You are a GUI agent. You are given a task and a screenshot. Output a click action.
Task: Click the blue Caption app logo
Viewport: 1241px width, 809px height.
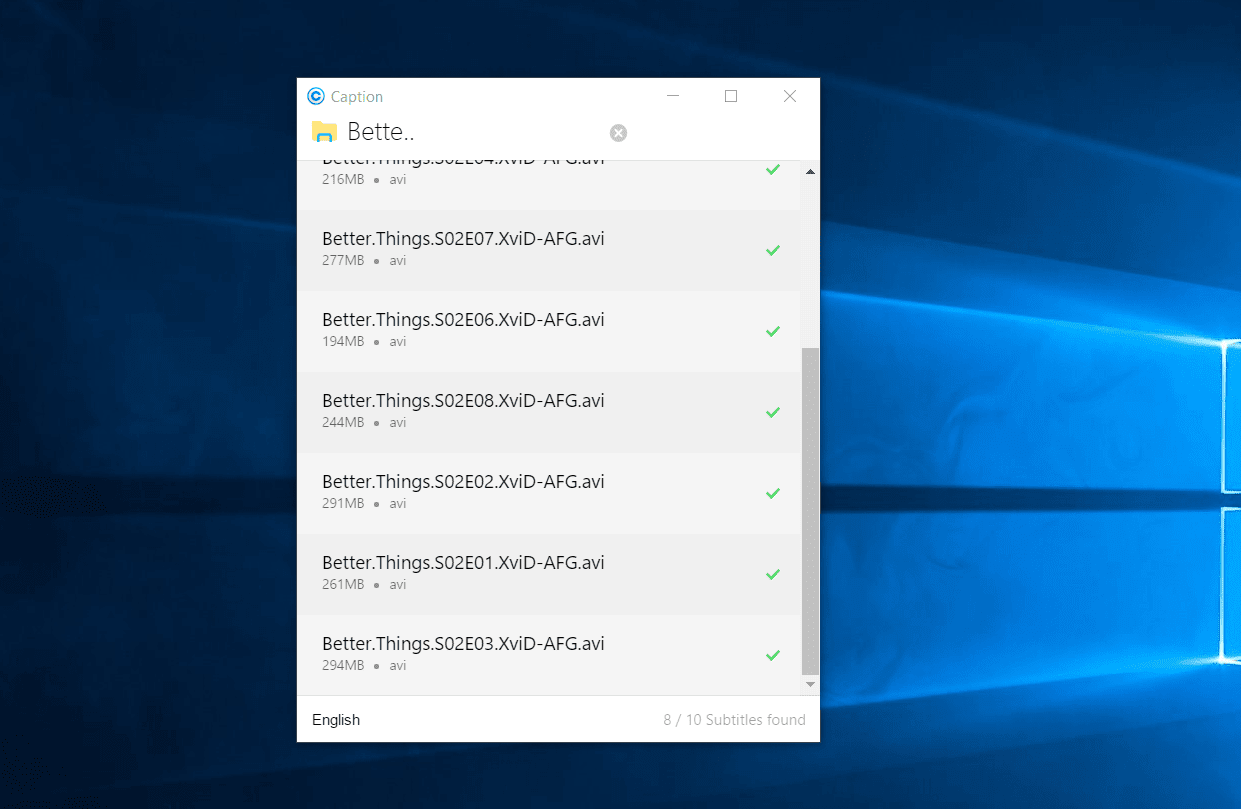pyautogui.click(x=316, y=97)
